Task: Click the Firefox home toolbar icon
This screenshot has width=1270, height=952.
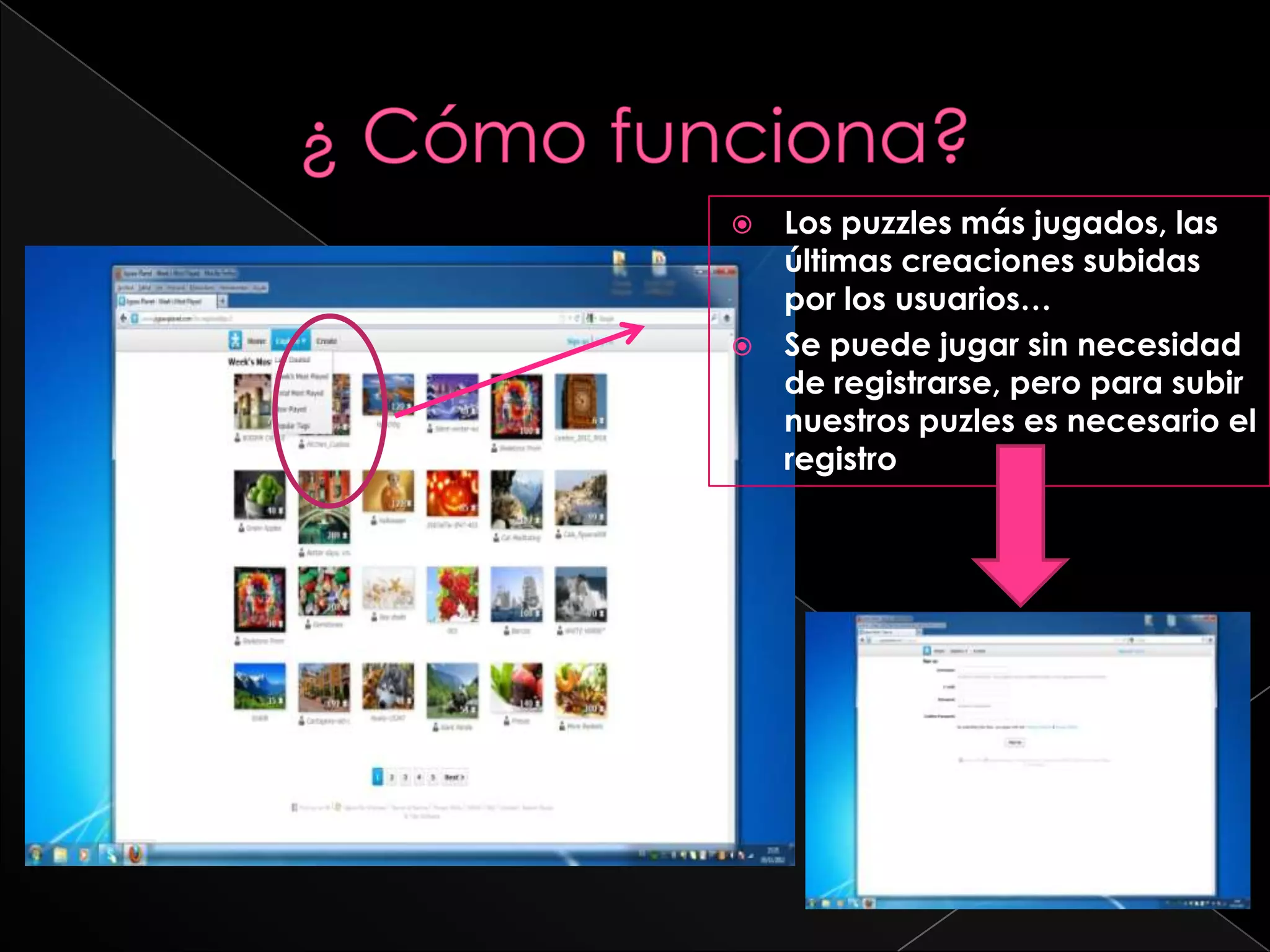Action: tap(727, 318)
